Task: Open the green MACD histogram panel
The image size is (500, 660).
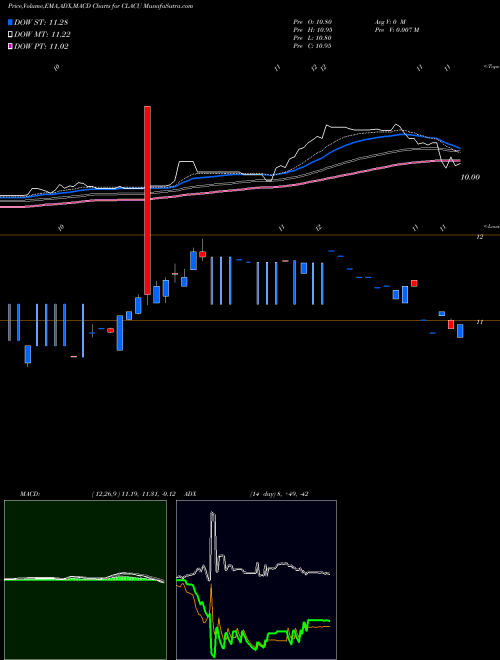Action: [x=85, y=580]
